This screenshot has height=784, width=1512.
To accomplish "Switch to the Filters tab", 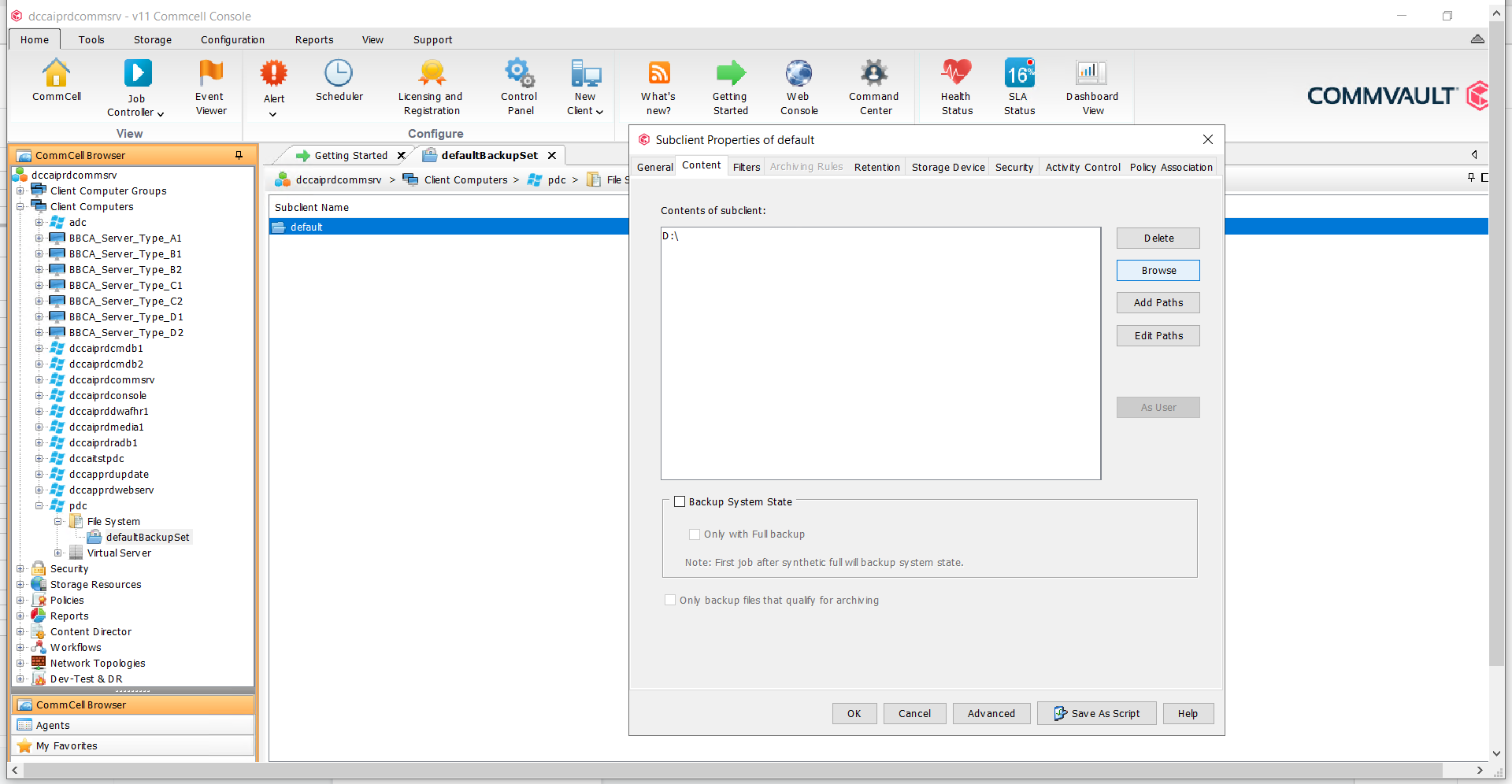I will pos(747,167).
